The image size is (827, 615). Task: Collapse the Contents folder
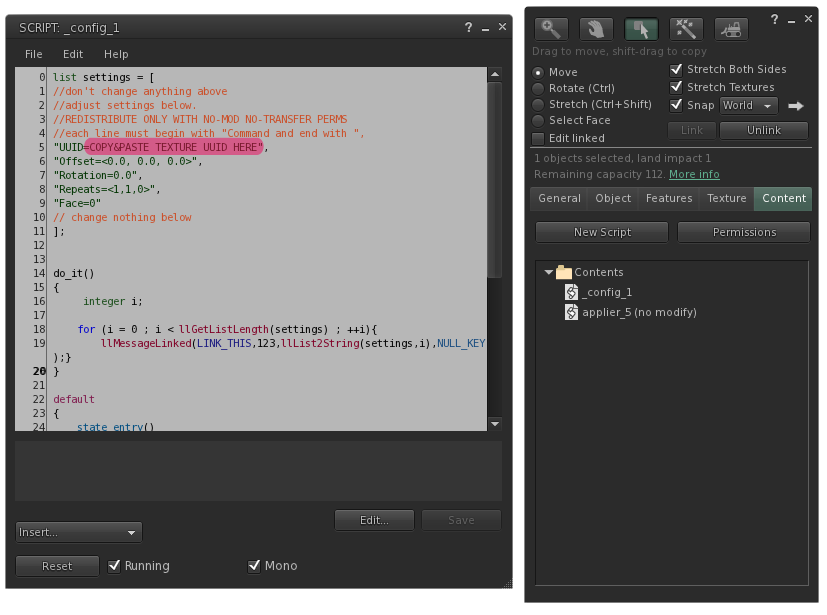tap(548, 272)
